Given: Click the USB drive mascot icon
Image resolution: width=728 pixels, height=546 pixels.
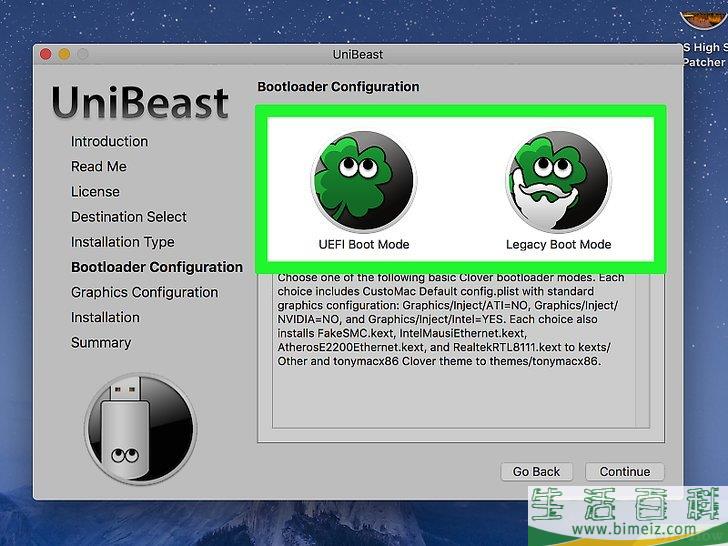Looking at the screenshot, I should point(141,429).
